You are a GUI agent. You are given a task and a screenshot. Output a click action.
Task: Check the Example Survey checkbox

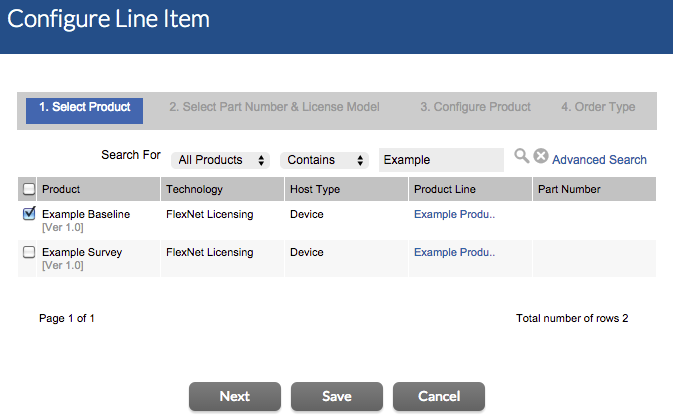click(x=29, y=252)
